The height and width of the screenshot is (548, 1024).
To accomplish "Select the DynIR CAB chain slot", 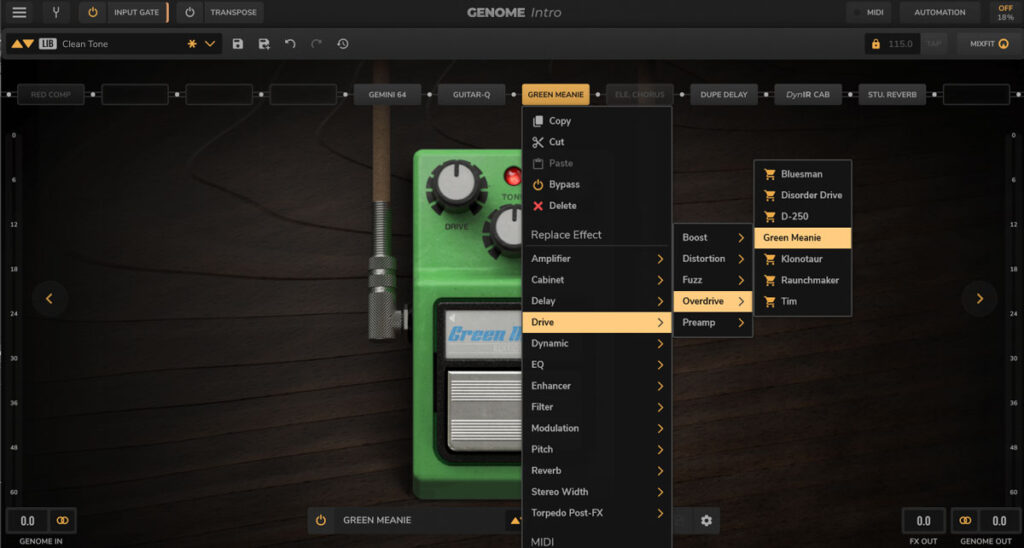I will [x=808, y=95].
